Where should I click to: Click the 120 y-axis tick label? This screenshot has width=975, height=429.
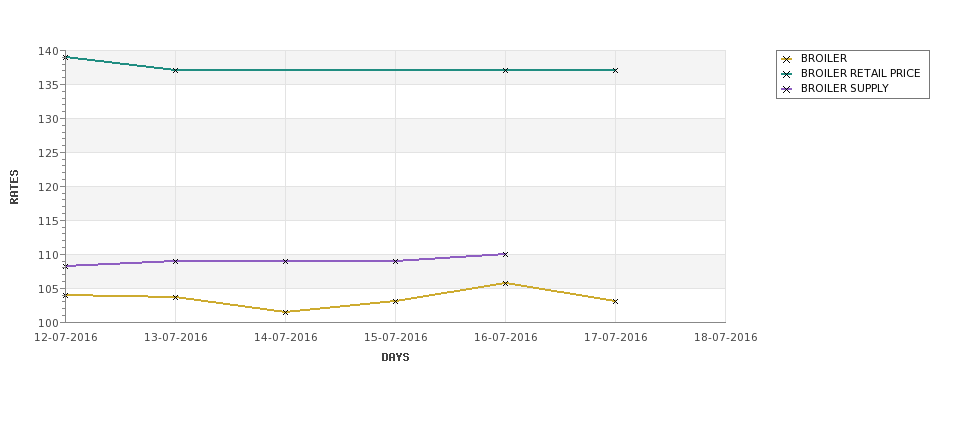point(50,187)
